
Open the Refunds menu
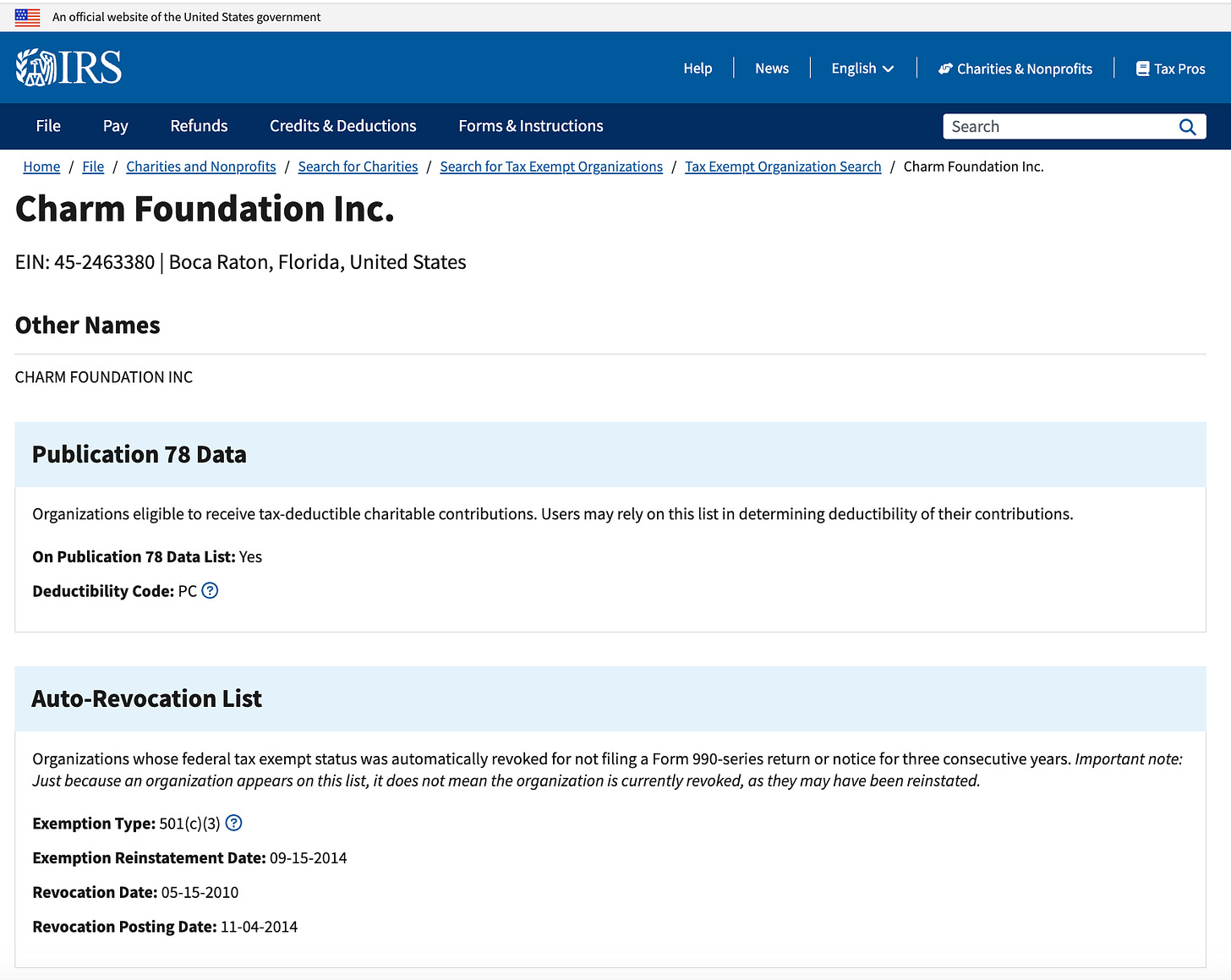click(x=199, y=126)
